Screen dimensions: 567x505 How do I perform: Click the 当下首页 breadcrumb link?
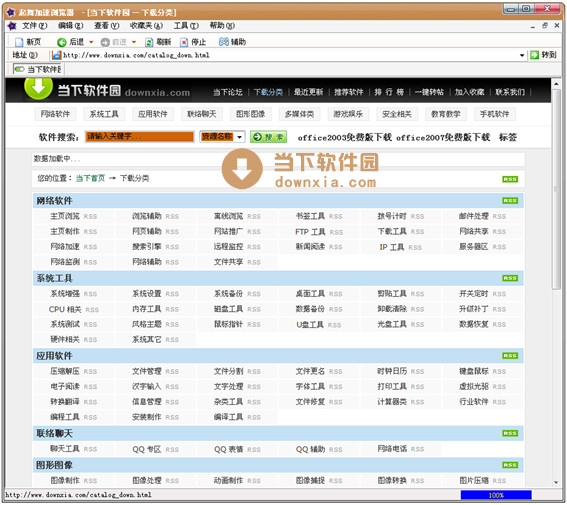(90, 178)
